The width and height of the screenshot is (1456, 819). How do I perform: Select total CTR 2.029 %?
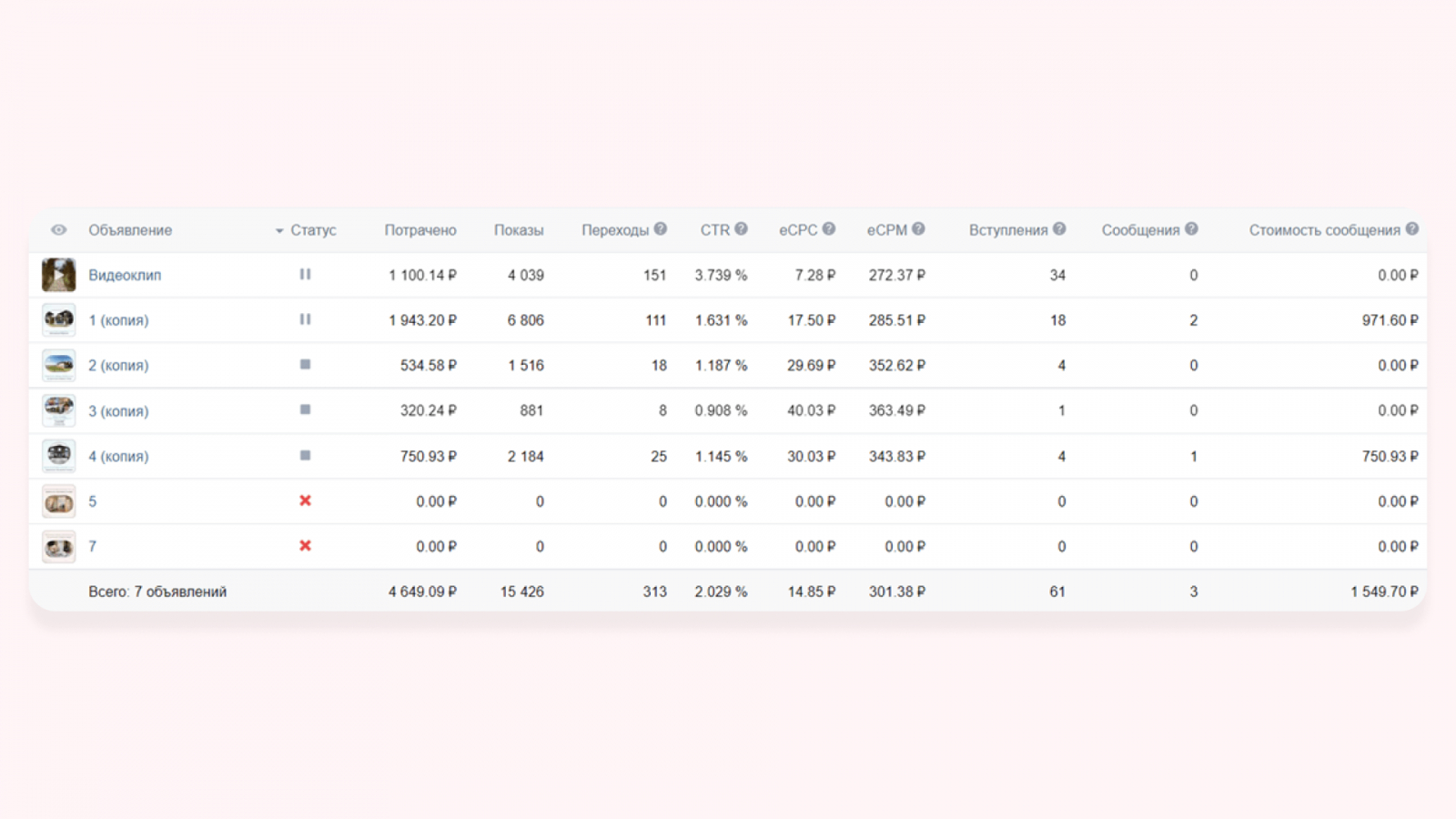(721, 591)
